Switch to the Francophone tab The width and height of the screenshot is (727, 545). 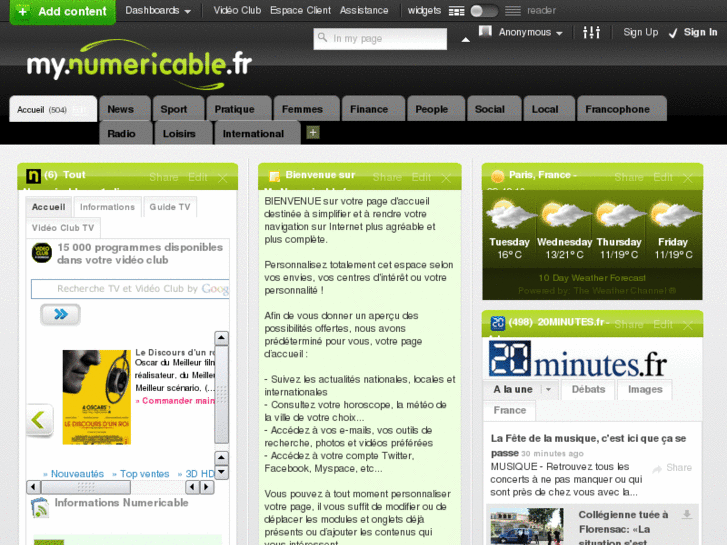tap(622, 109)
